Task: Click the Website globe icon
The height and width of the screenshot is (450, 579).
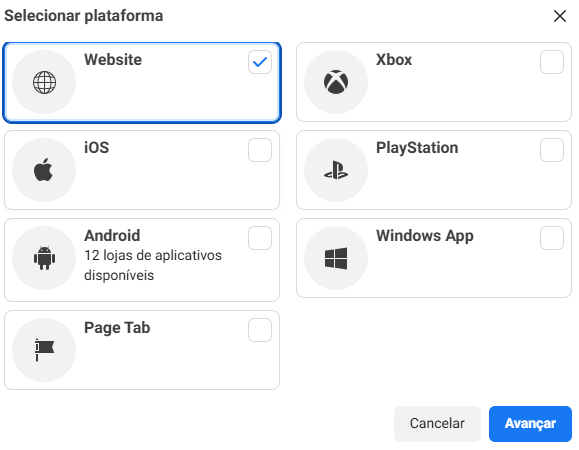Action: [44, 82]
